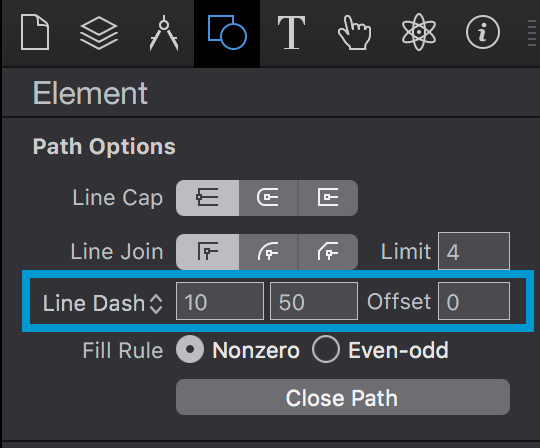This screenshot has width=540, height=448.
Task: Choose the butt Line Cap option
Action: [207, 198]
